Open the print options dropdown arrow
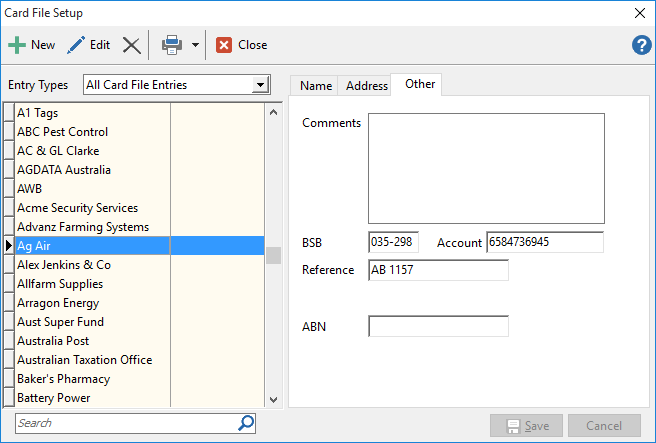 pyautogui.click(x=195, y=45)
